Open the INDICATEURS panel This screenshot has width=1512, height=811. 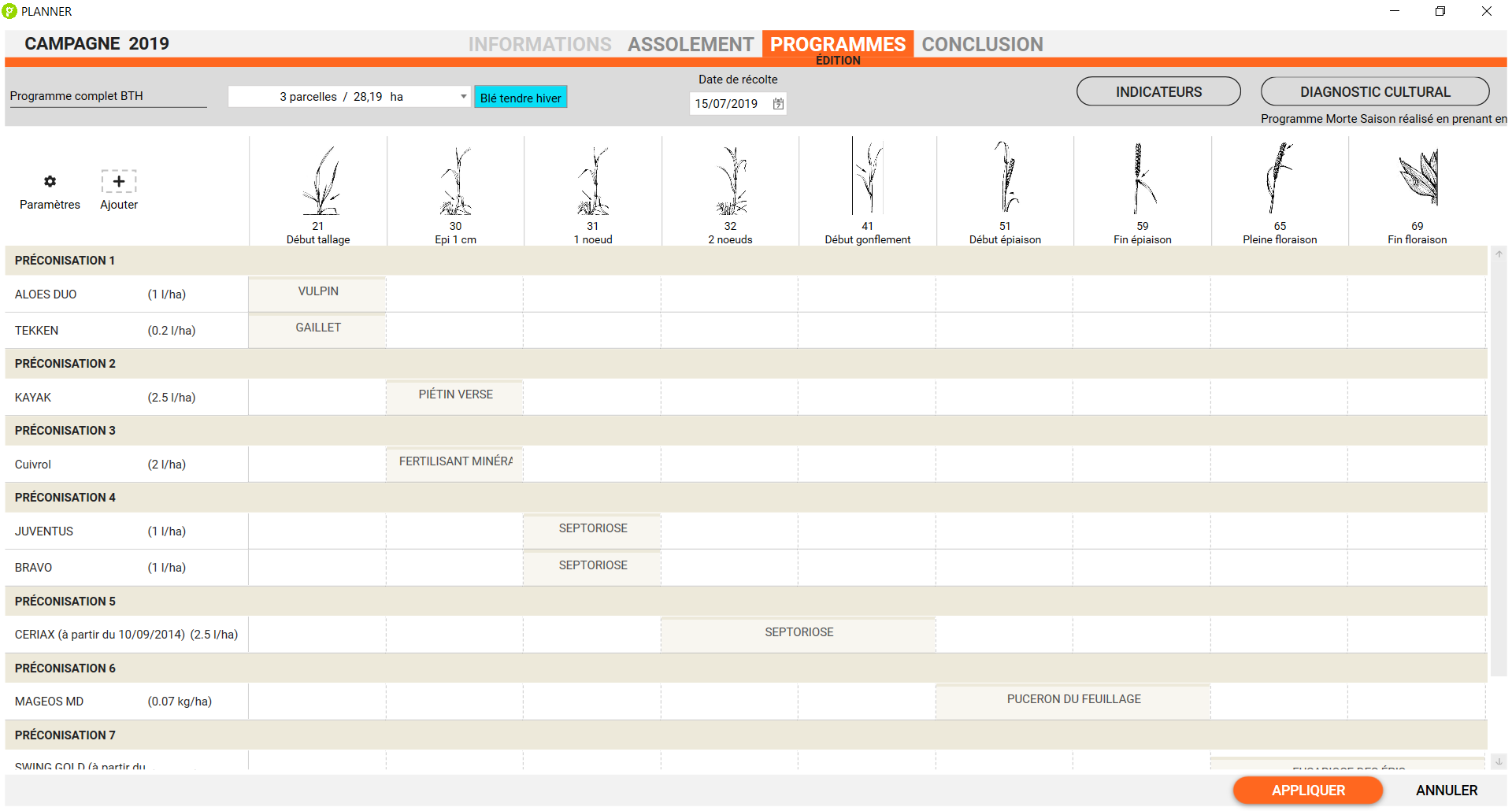coord(1158,91)
